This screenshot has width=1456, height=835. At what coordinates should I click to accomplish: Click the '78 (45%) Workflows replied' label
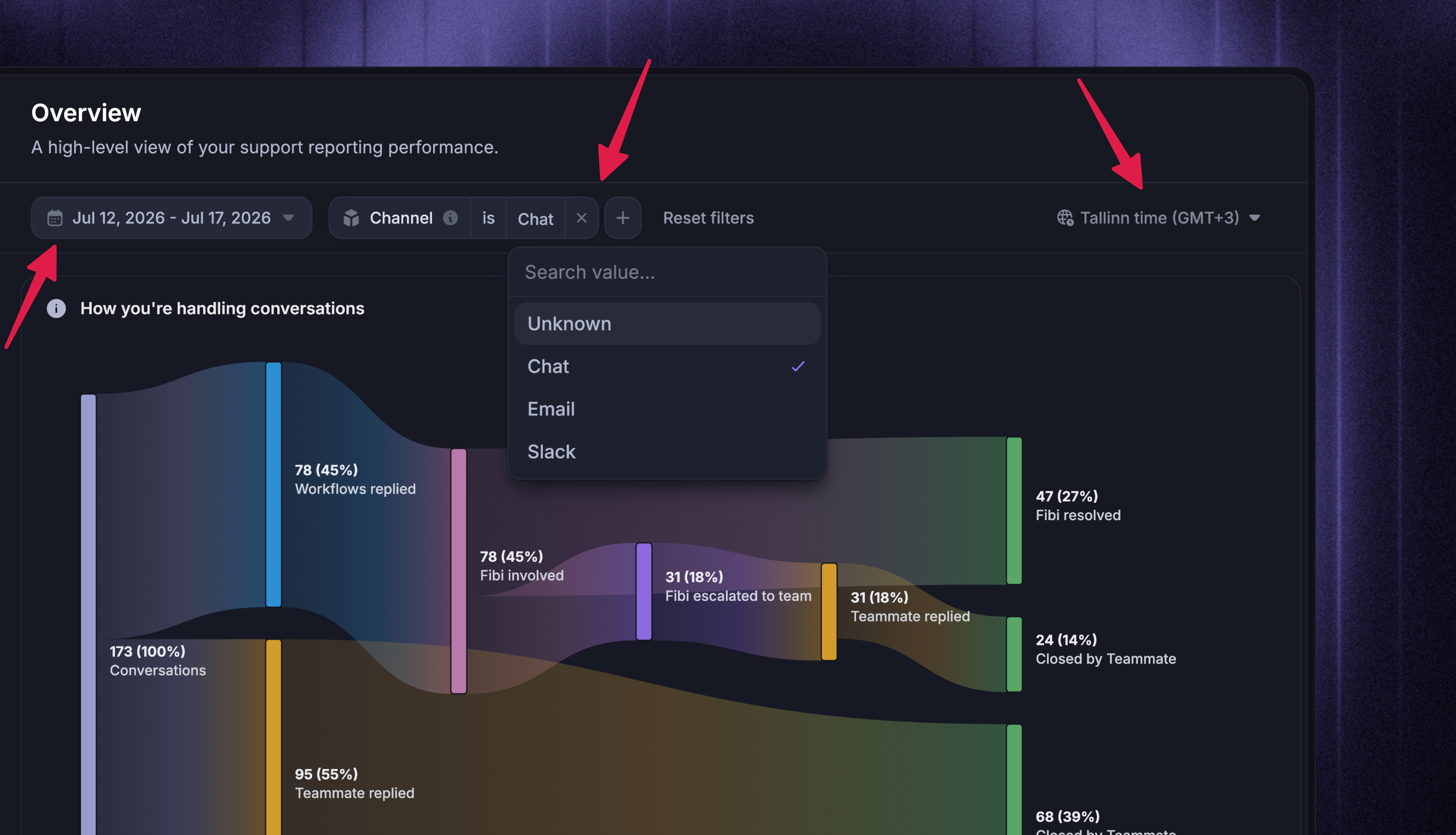coord(355,479)
